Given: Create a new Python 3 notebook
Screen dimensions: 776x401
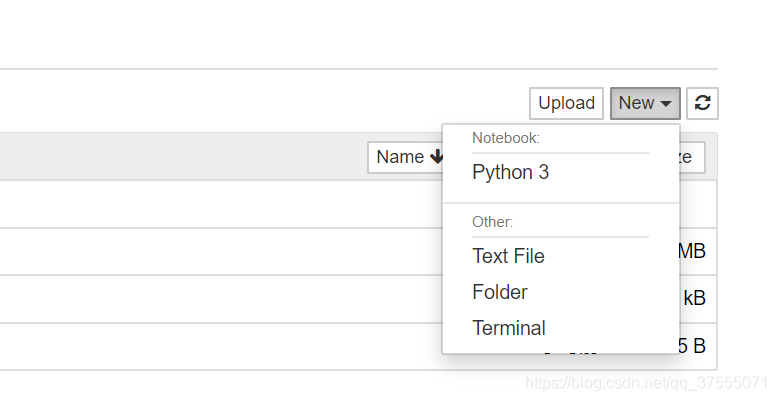Looking at the screenshot, I should tap(510, 172).
